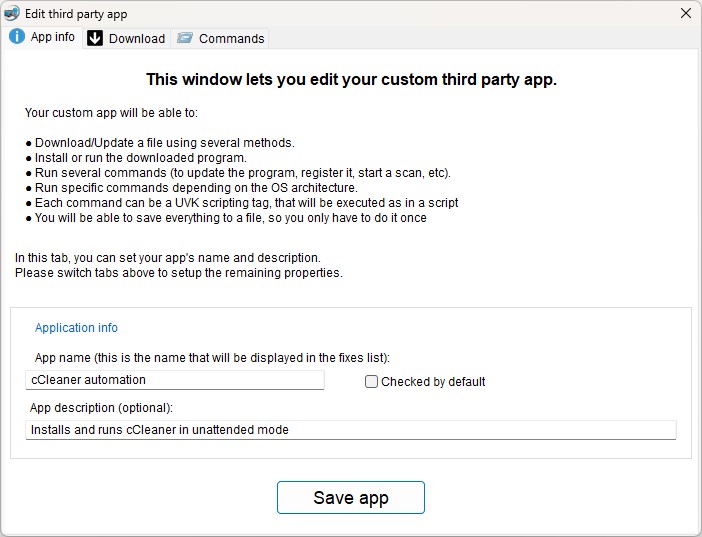Click the blue App info icon
Image resolution: width=702 pixels, height=537 pixels.
tap(17, 36)
